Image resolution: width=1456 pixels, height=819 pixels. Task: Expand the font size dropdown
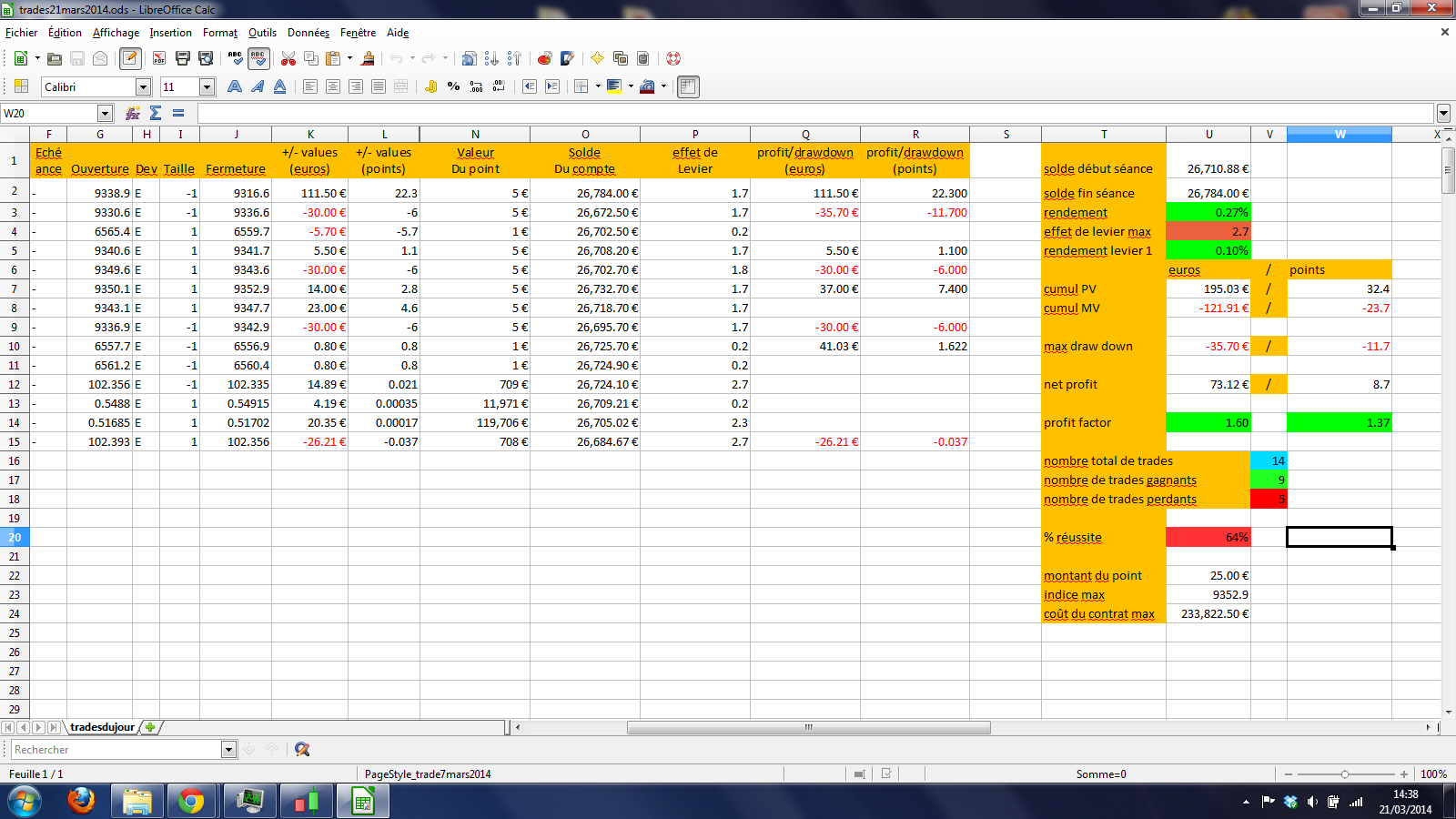[207, 86]
